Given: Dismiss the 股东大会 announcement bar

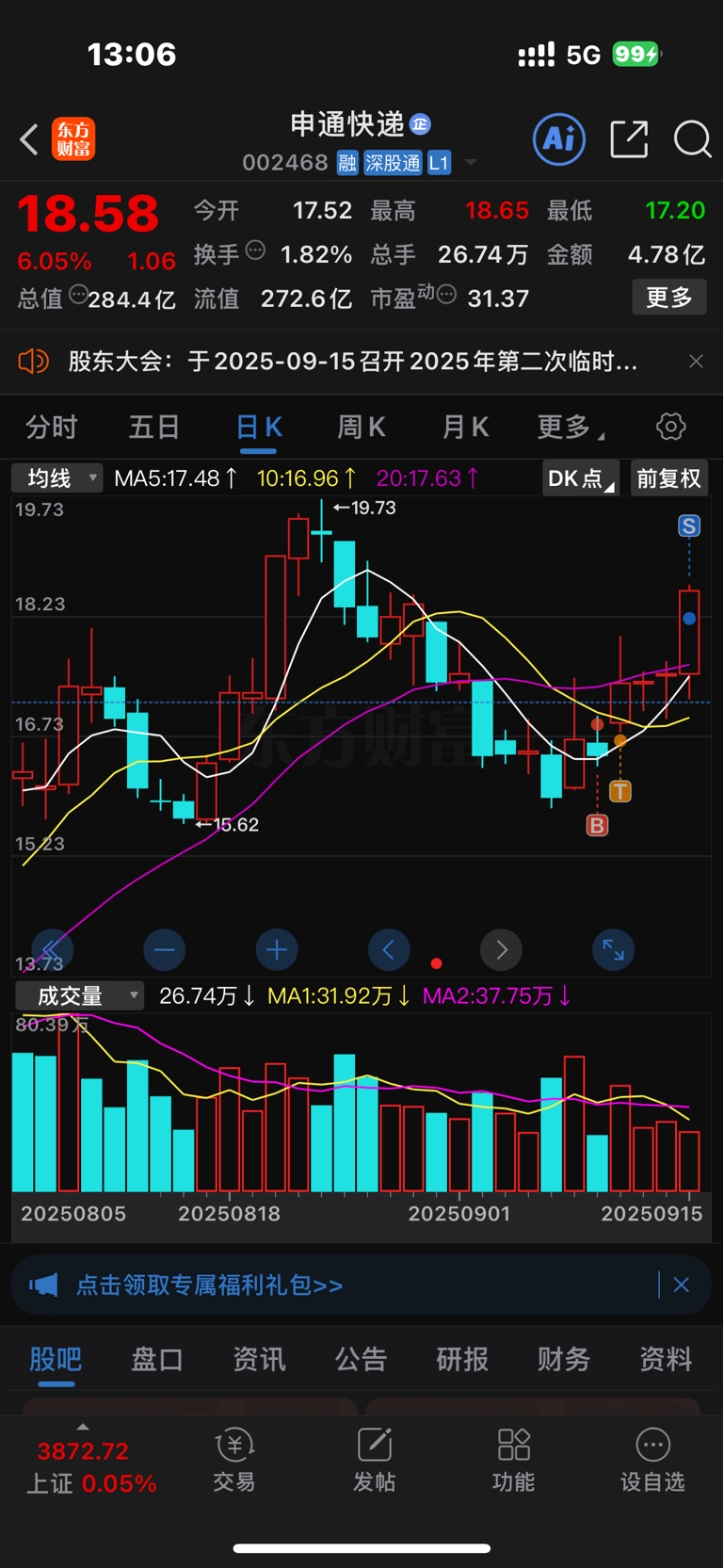Looking at the screenshot, I should pos(696,362).
